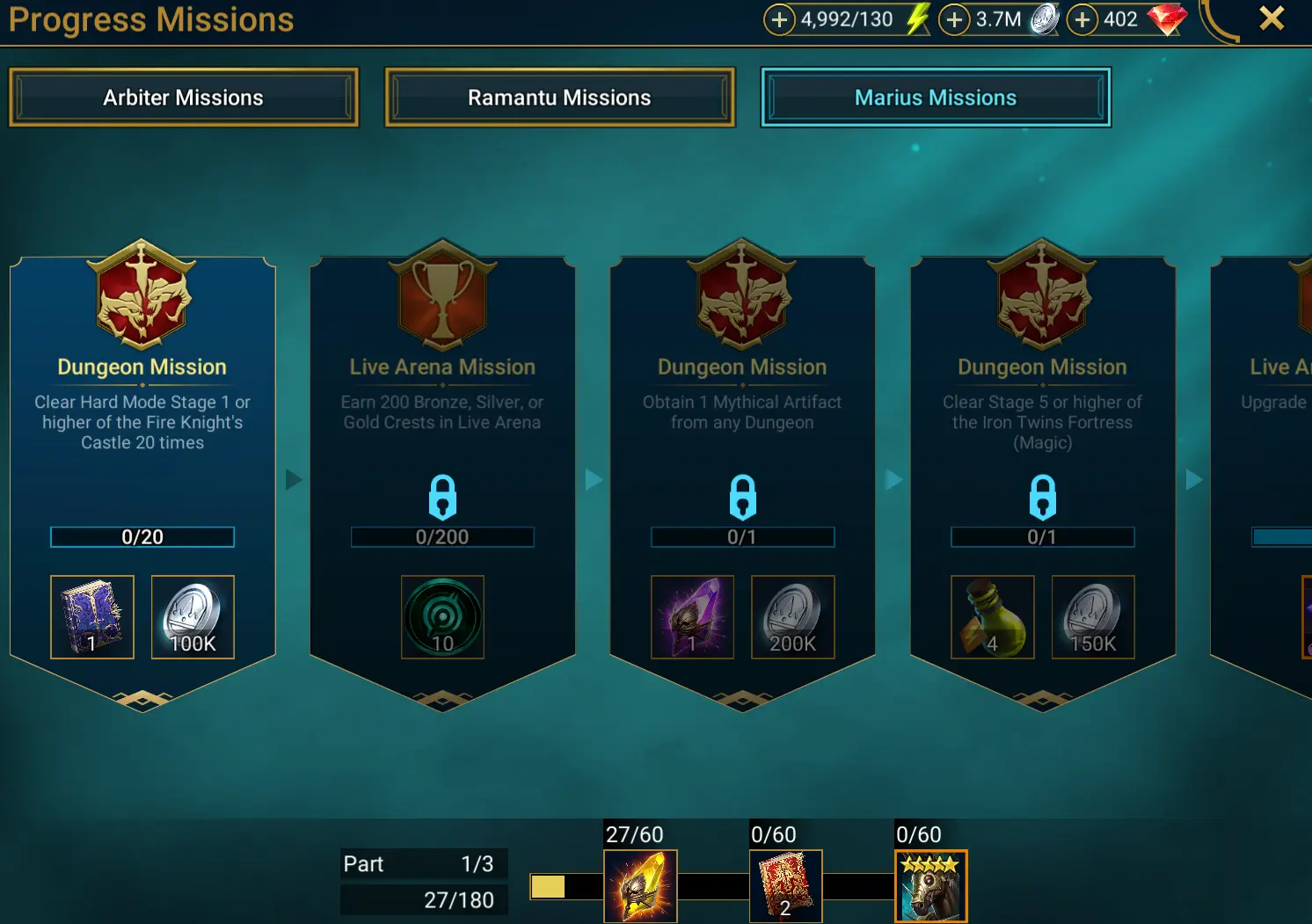This screenshot has height=924, width=1312.
Task: Tap the lock on Iron Twins mission
Action: click(x=1043, y=497)
